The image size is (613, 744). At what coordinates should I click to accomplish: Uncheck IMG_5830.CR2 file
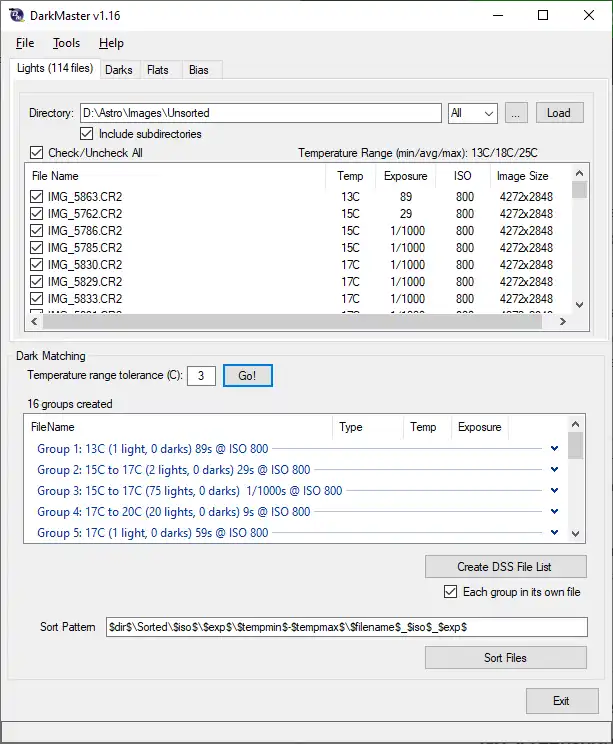(37, 265)
